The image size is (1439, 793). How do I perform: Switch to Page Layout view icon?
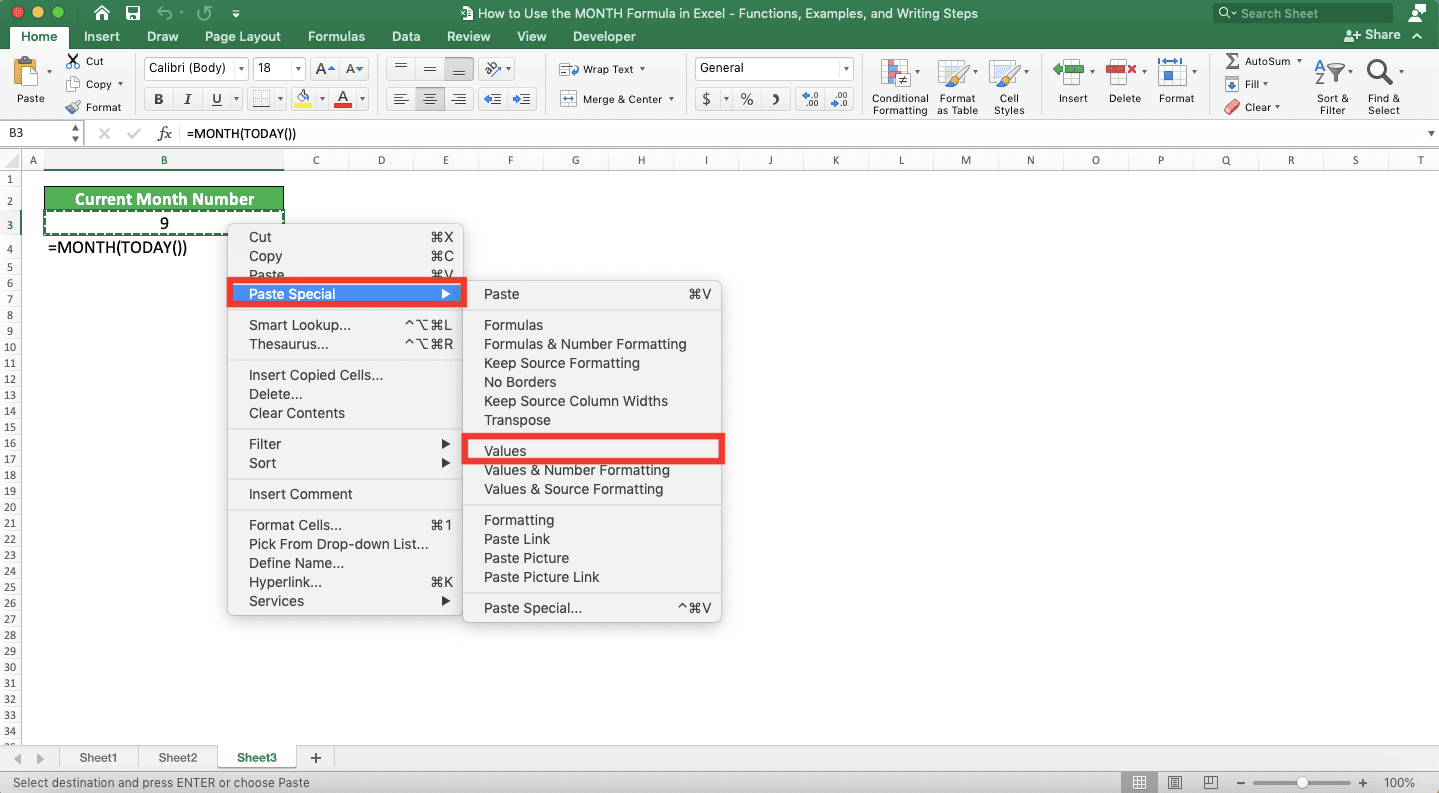click(1175, 783)
